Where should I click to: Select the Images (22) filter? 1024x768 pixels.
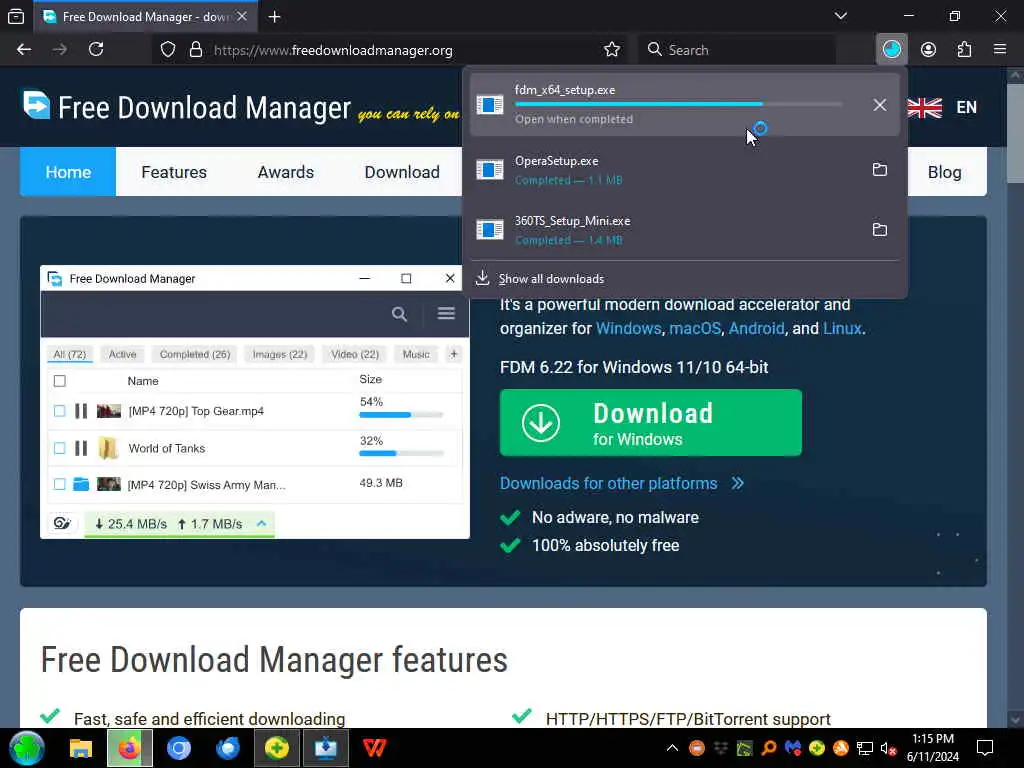click(x=280, y=354)
